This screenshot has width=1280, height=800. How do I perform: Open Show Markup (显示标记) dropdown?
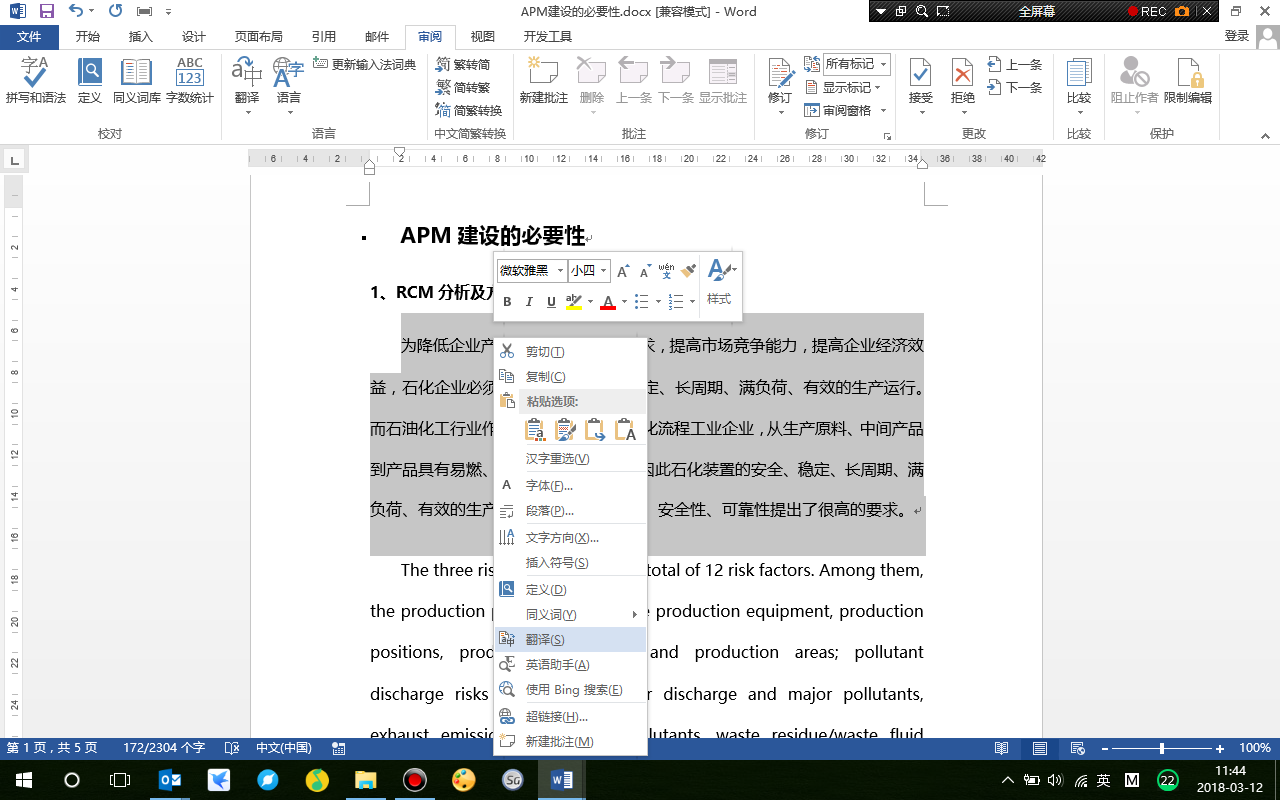[843, 87]
